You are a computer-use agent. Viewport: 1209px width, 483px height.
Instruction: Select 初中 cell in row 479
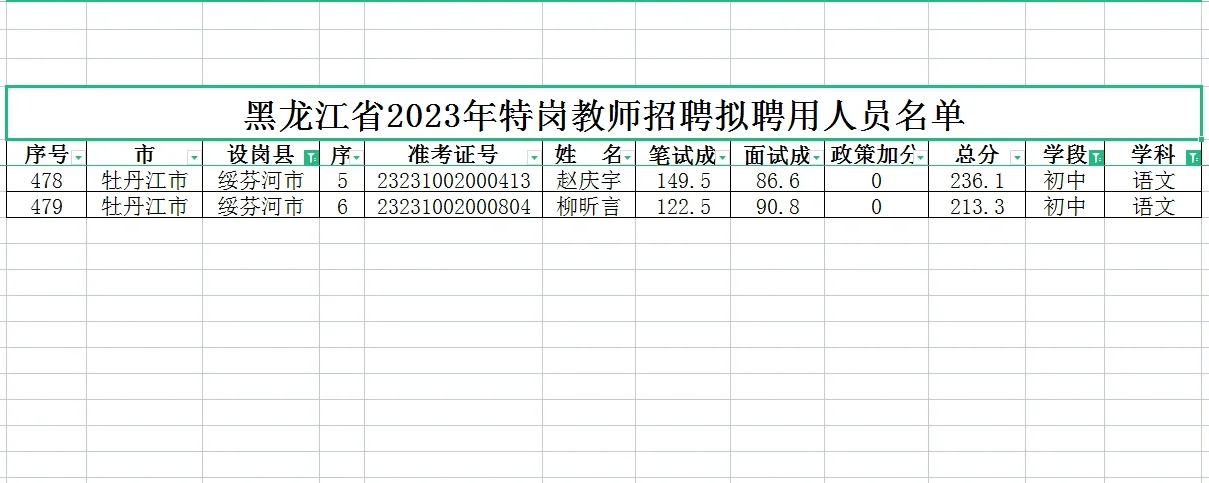pyautogui.click(x=1065, y=206)
